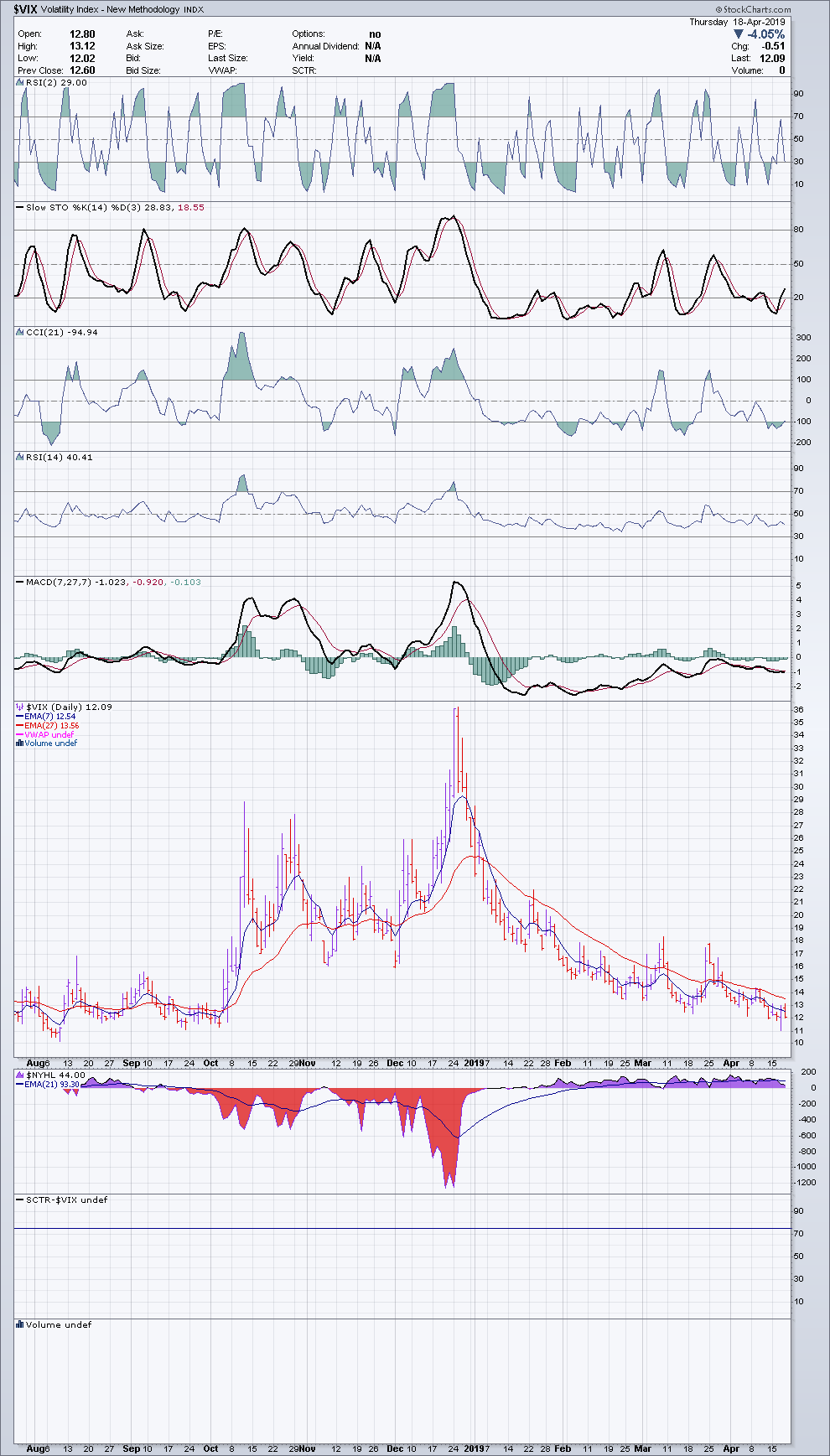Click the SCTR-$VIX undef legend label

66,1200
